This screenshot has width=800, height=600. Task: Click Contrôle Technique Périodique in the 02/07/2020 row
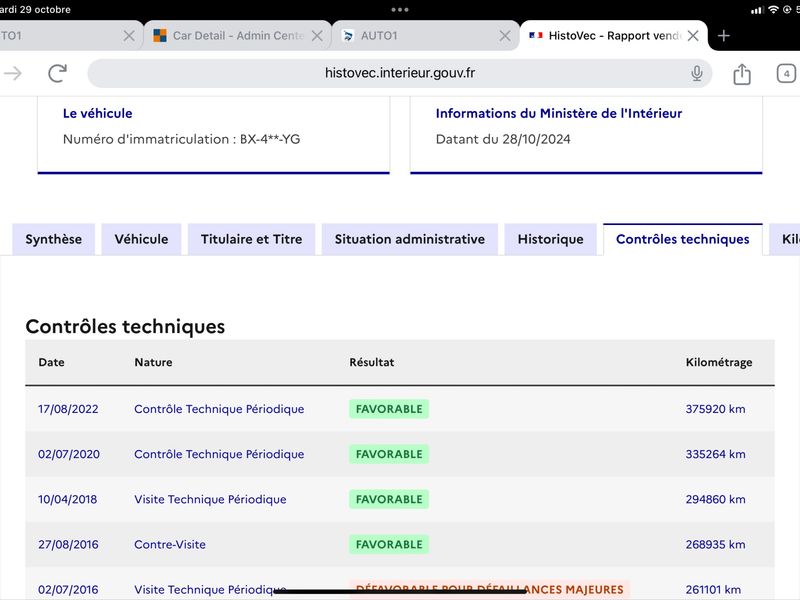point(219,454)
